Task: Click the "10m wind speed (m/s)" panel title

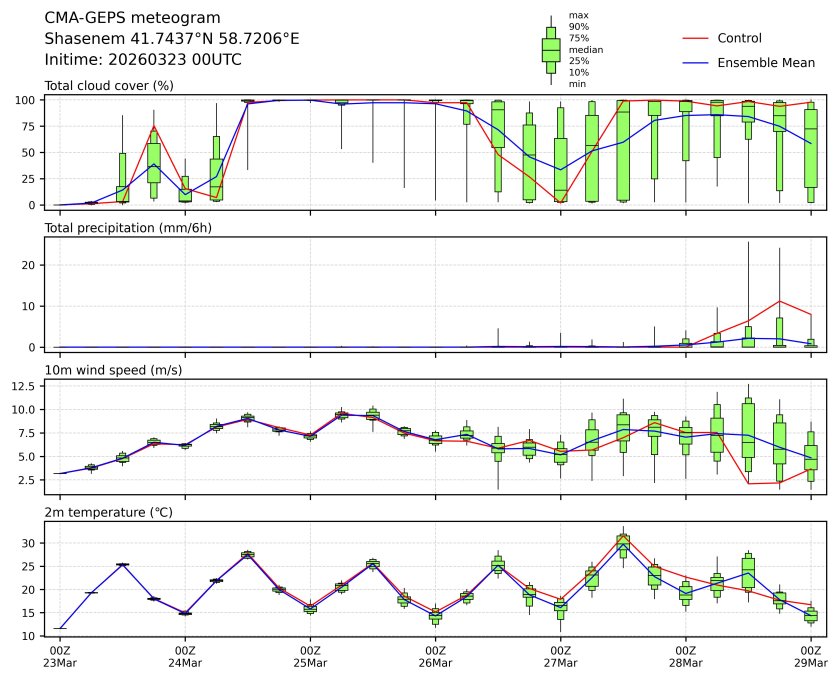Action: click(x=113, y=371)
